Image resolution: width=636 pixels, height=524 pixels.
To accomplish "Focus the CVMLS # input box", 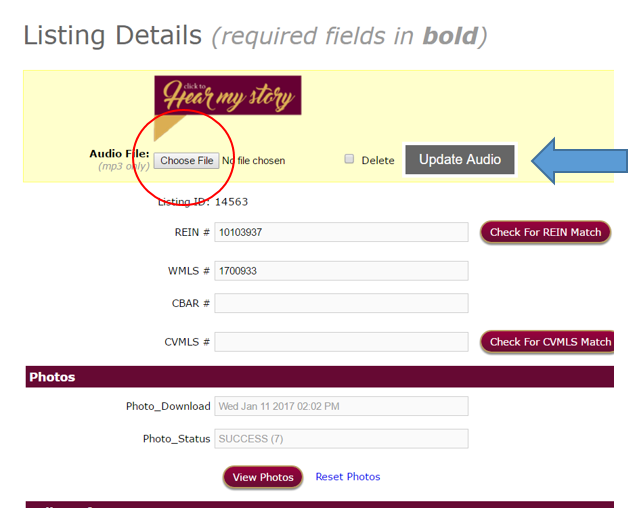I will [341, 342].
